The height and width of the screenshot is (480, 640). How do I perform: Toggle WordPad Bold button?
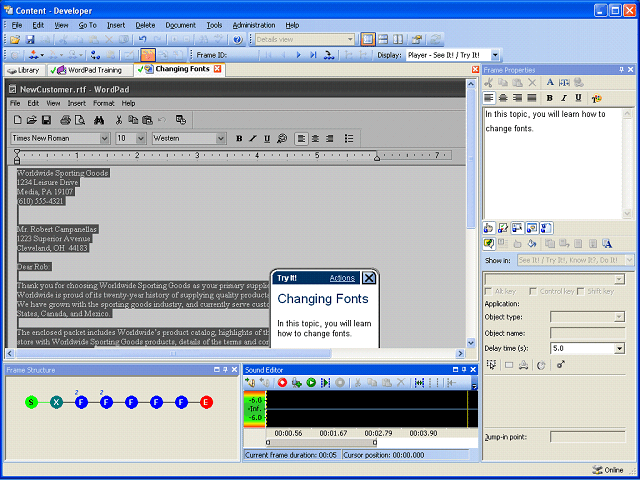[x=239, y=138]
